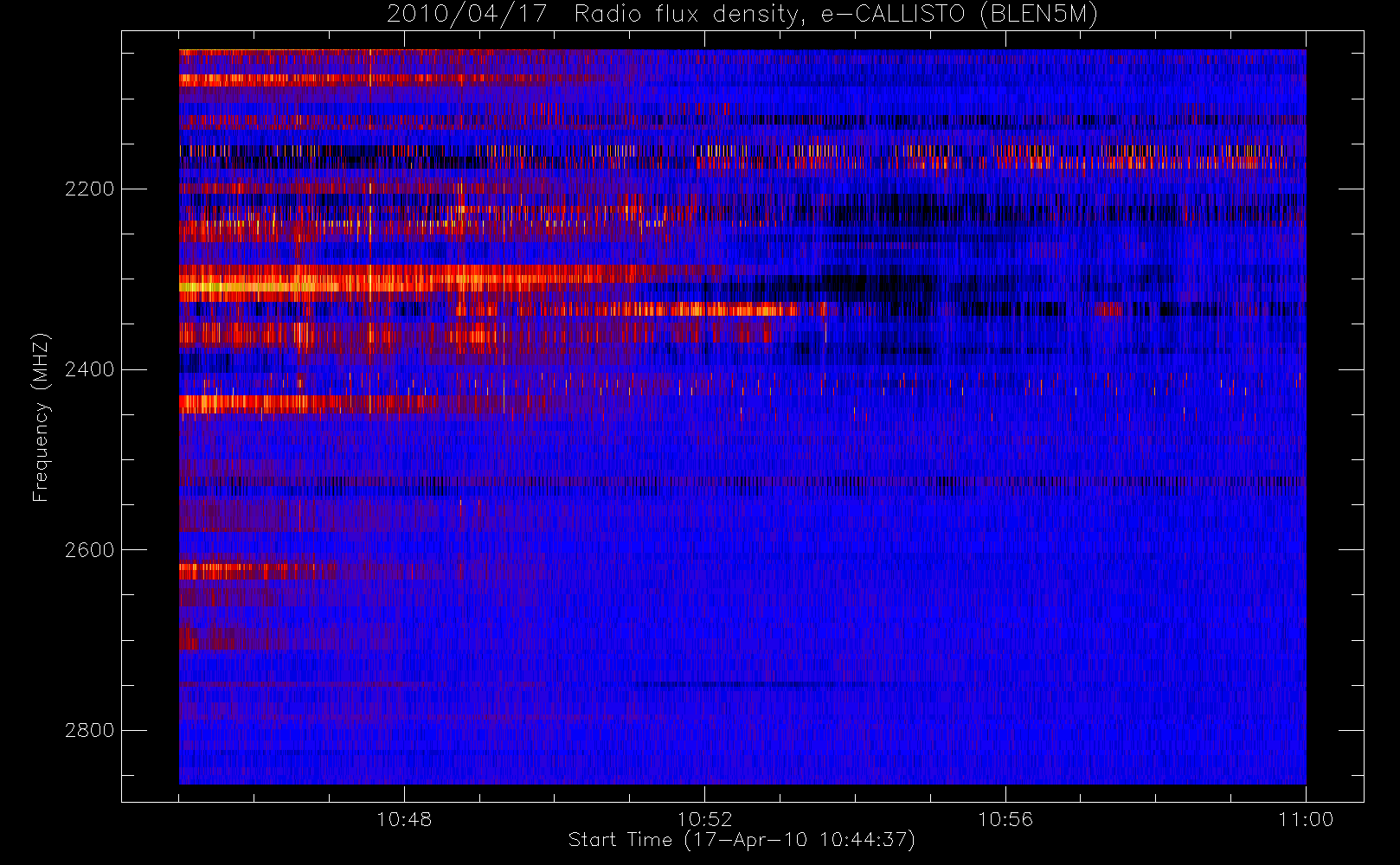Select the 2800 frequency axis label
Image resolution: width=1400 pixels, height=865 pixels.
[x=89, y=730]
